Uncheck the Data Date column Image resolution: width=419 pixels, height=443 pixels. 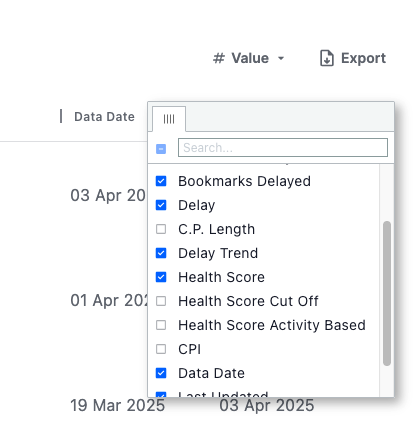161,373
